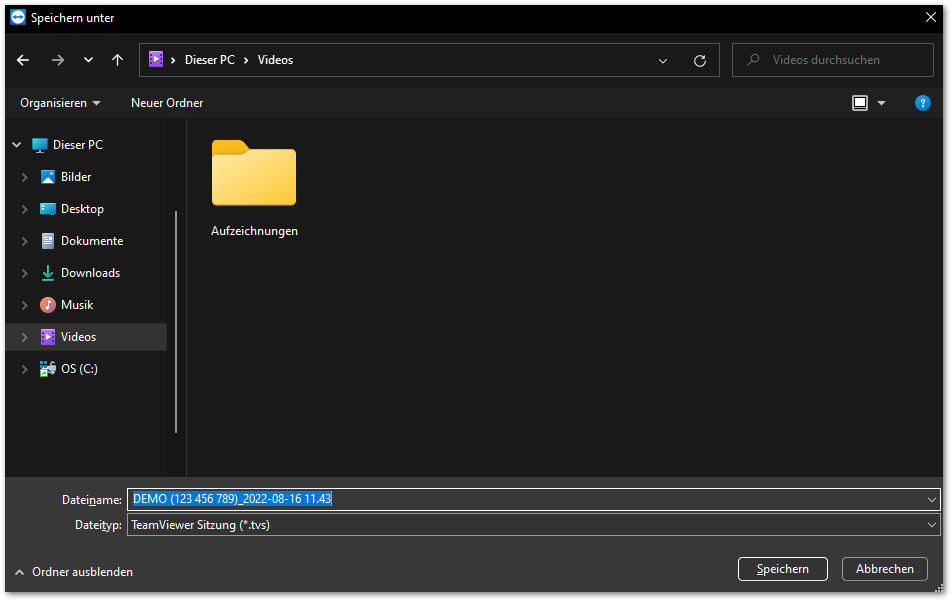Click the navigation pane scrollbar
Screen dimensions: 952x601
click(176, 322)
